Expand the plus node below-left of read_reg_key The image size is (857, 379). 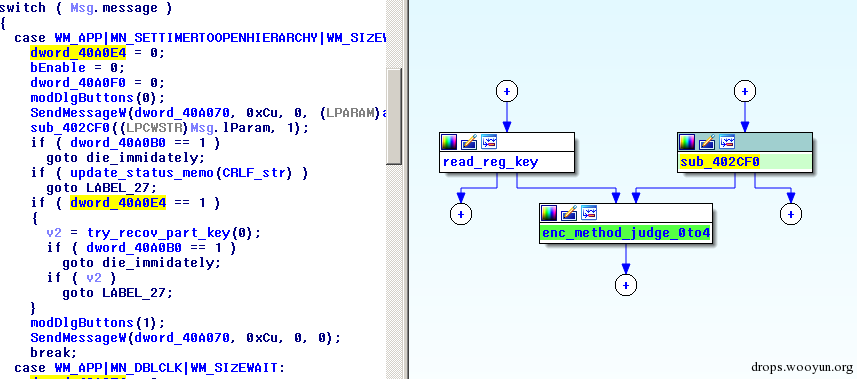click(461, 214)
